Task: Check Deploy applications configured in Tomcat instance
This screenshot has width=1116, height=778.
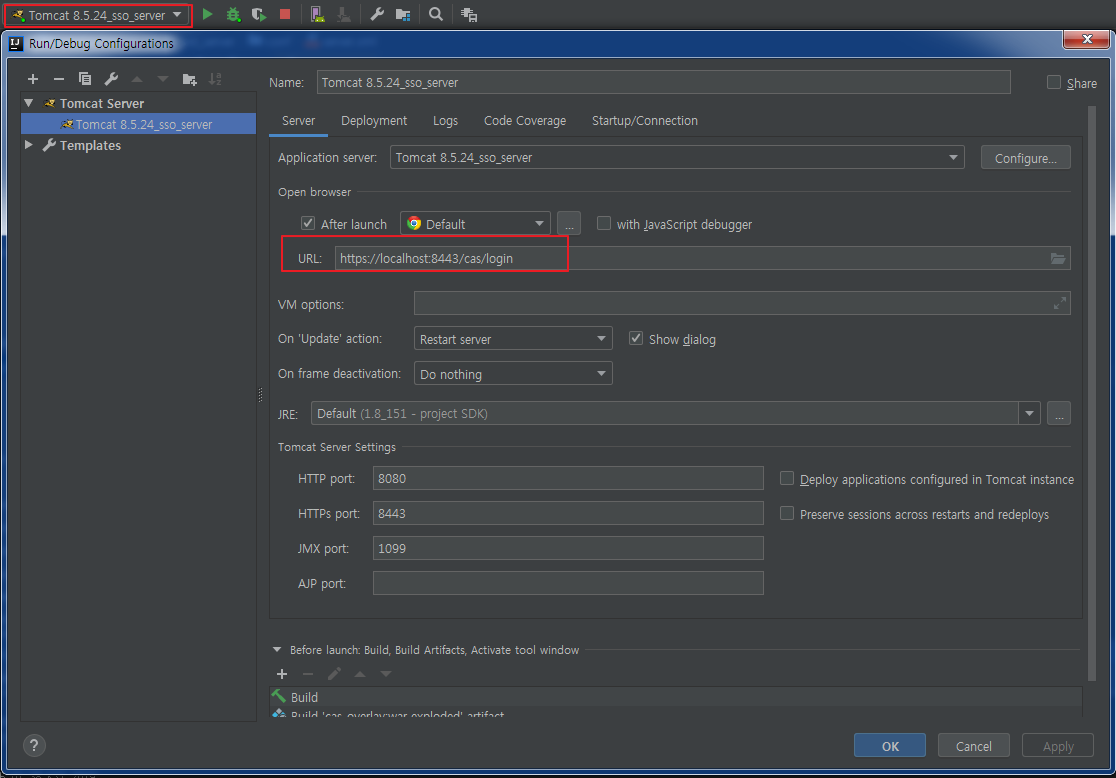Action: click(x=786, y=478)
